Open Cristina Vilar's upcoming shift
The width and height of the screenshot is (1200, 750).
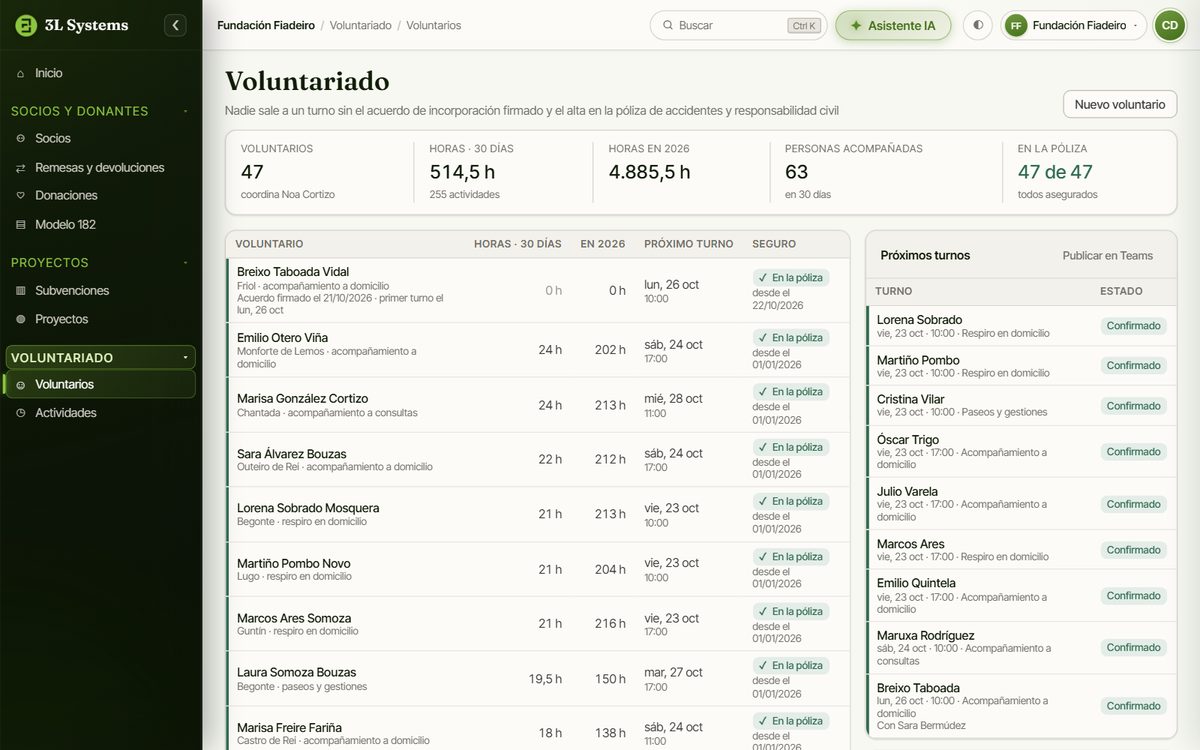click(x=1021, y=406)
